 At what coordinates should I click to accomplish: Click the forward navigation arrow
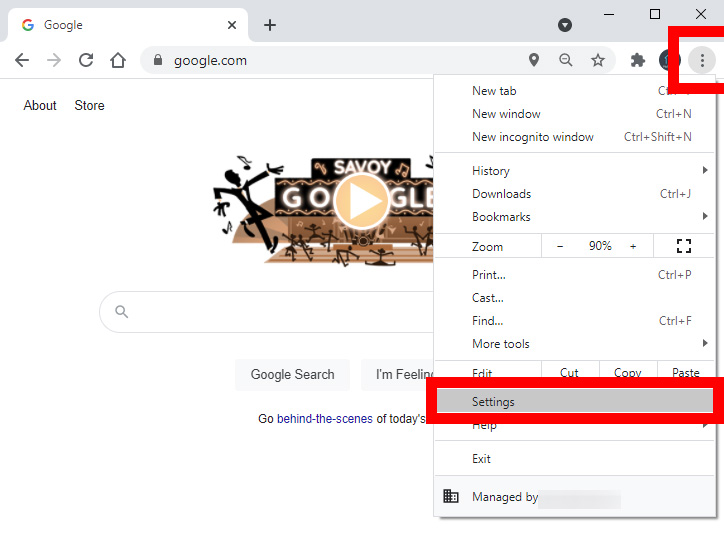[54, 60]
